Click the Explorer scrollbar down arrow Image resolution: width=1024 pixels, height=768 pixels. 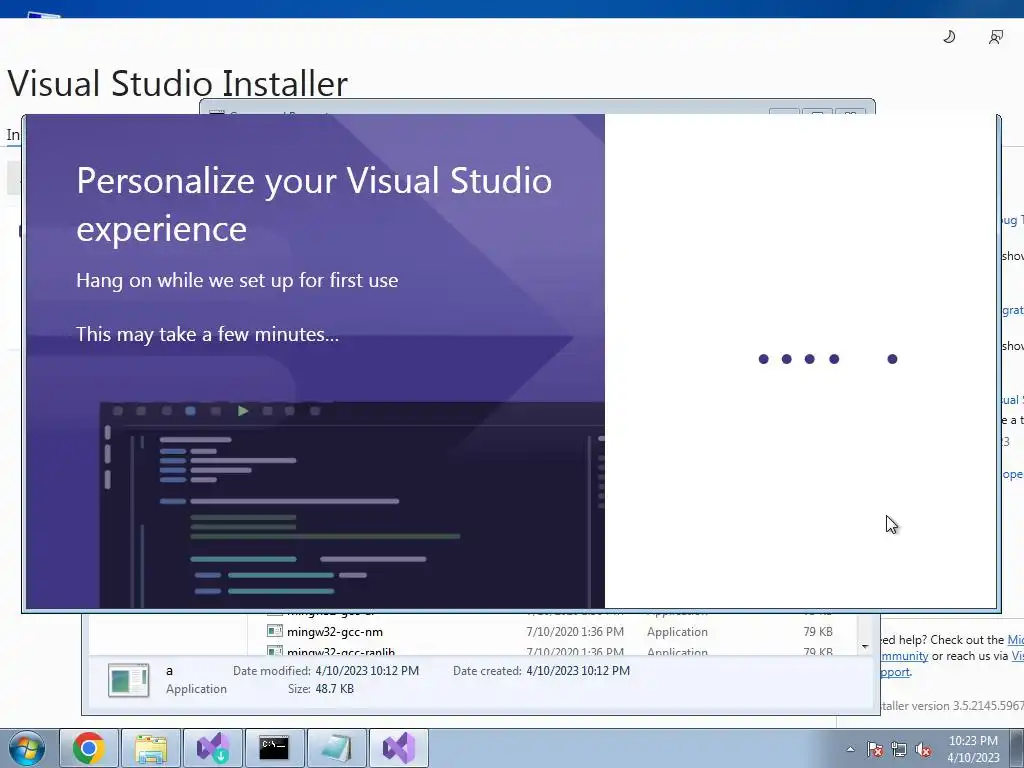click(x=865, y=647)
